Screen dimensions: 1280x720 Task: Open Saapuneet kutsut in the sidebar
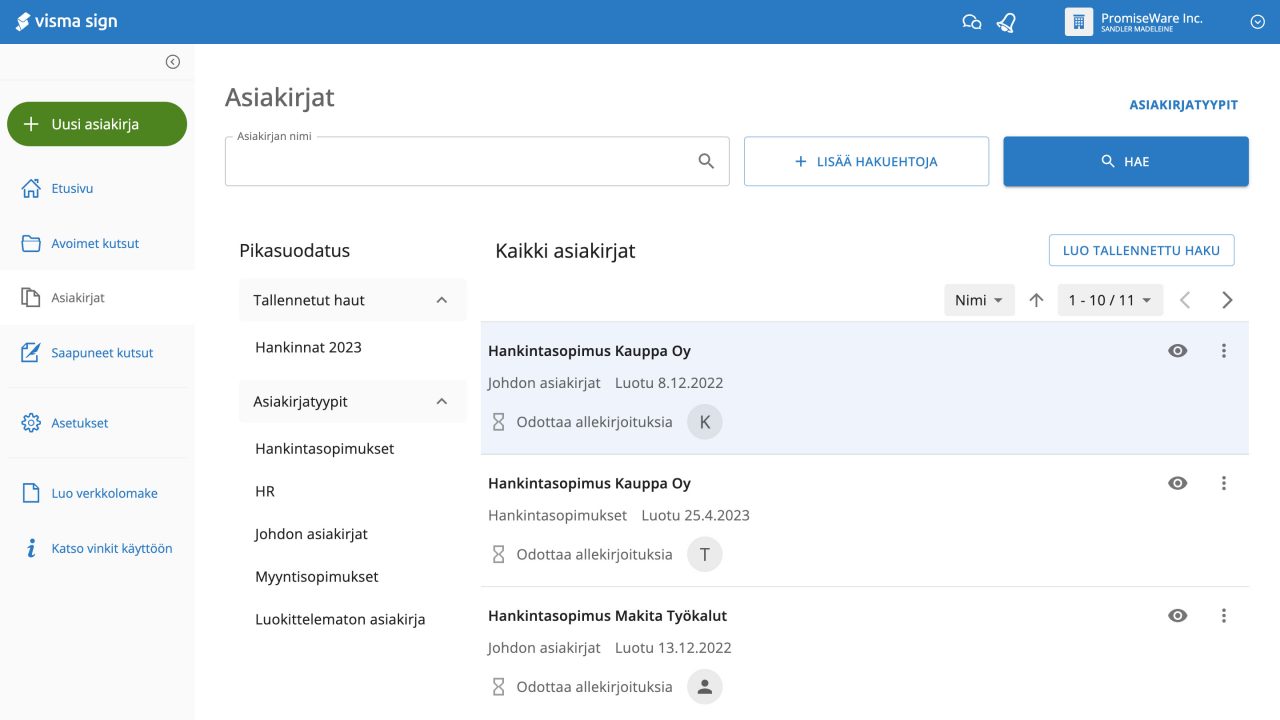[102, 353]
